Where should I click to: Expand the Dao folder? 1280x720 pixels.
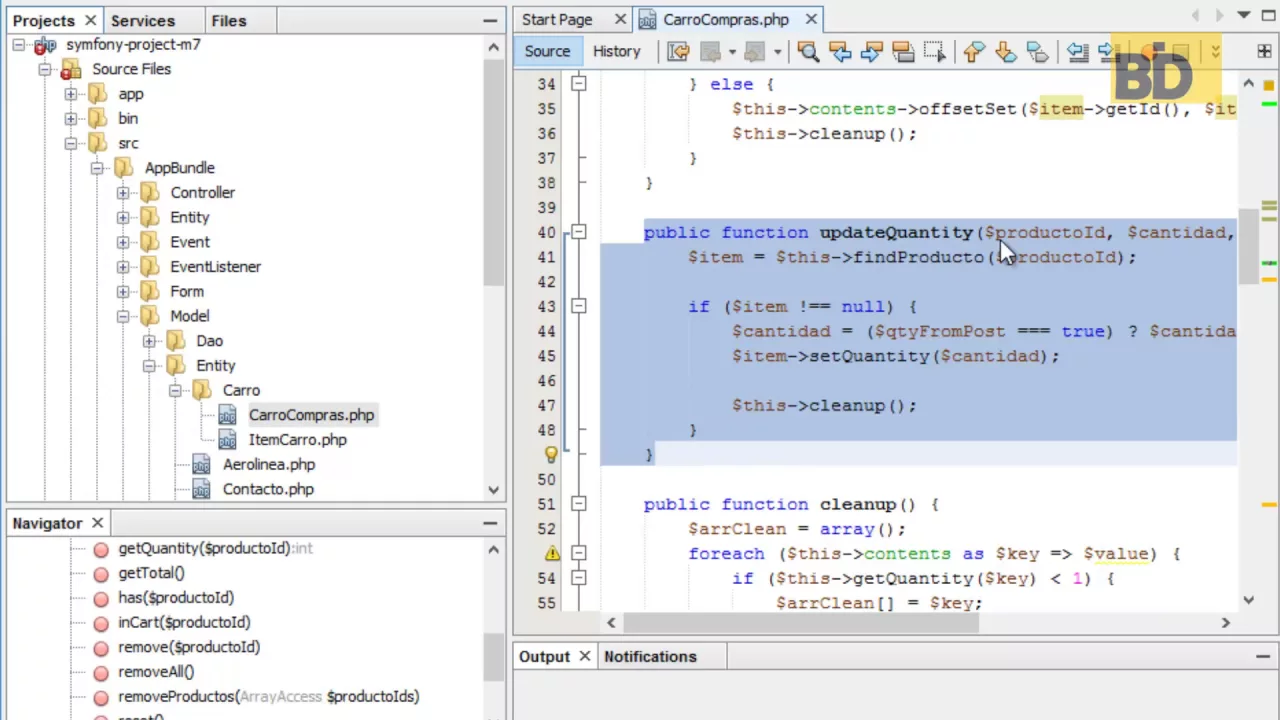tap(149, 341)
